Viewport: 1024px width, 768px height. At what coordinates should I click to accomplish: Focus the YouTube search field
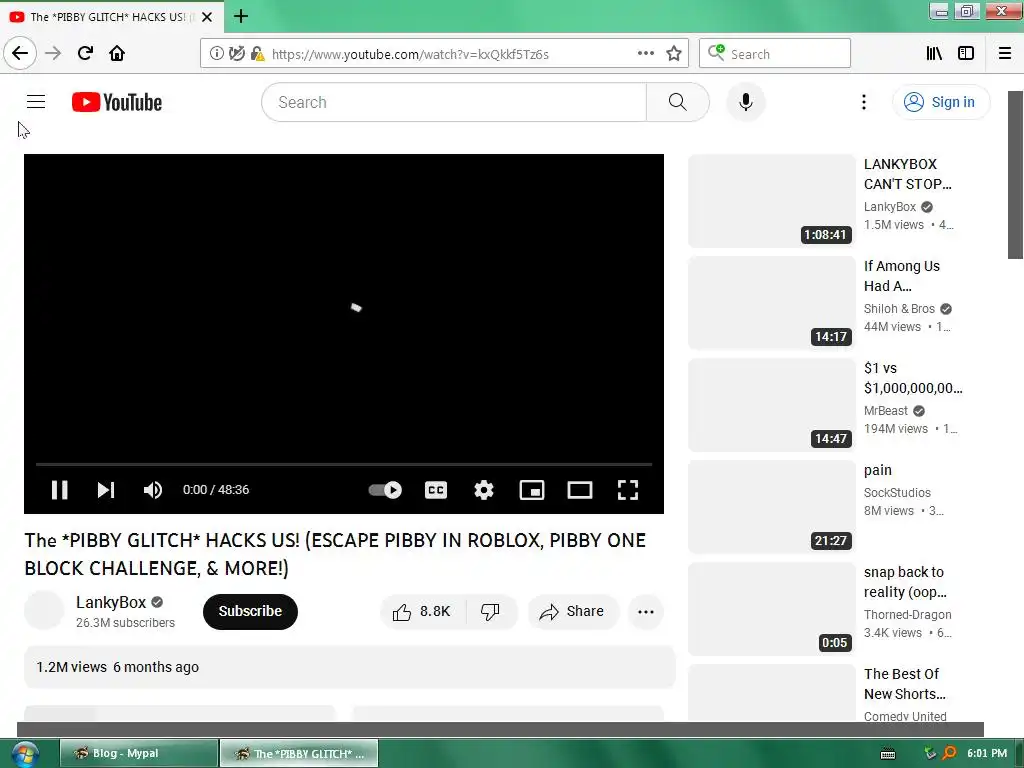[x=454, y=102]
